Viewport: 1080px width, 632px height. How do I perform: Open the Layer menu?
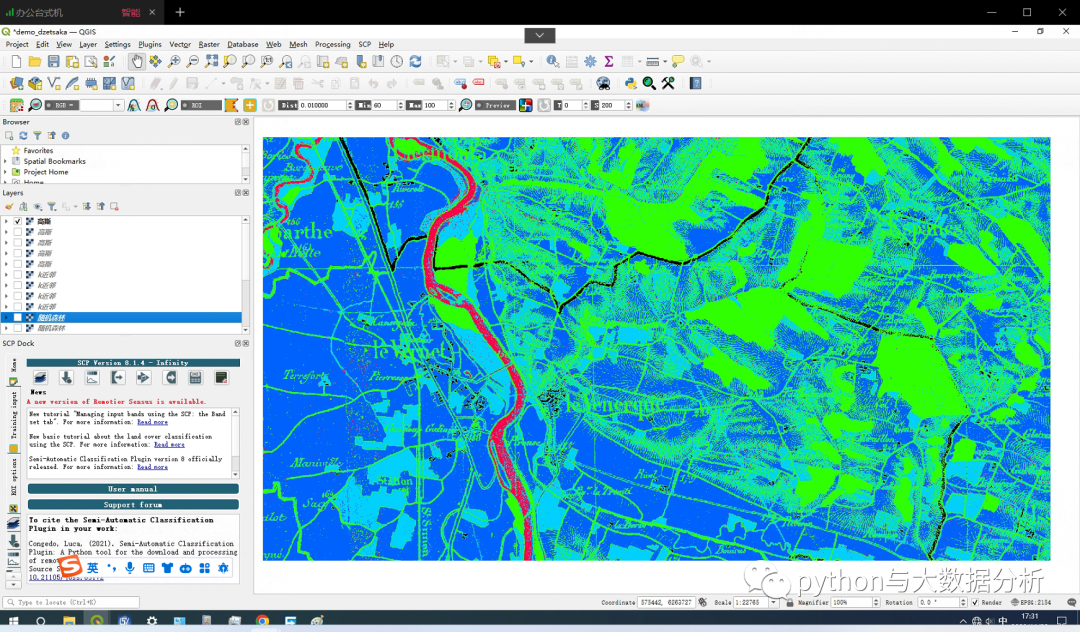[x=88, y=44]
